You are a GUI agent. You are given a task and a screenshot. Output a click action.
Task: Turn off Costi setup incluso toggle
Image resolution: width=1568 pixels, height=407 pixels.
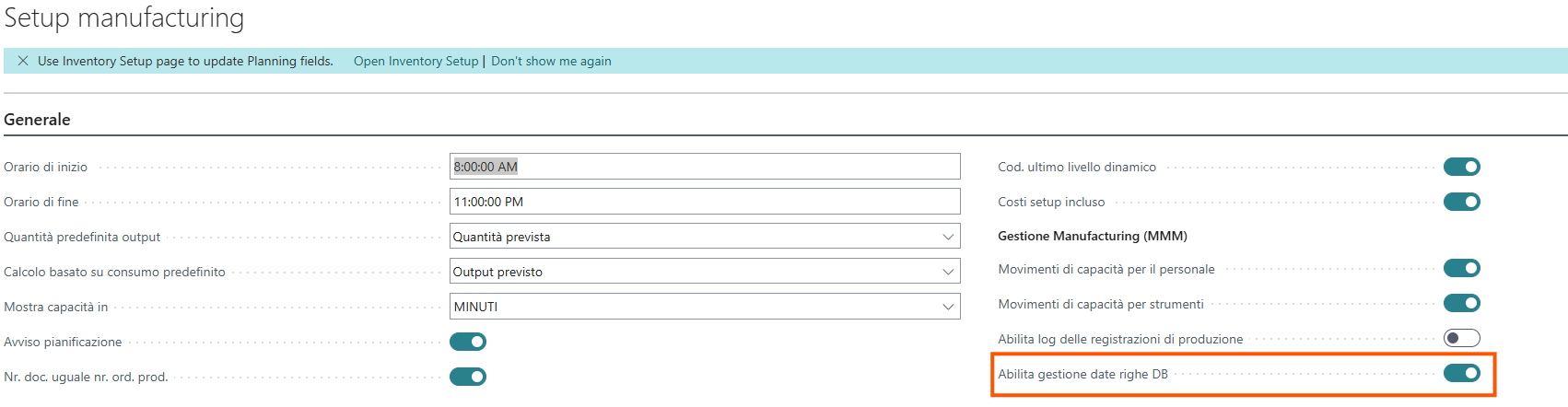click(x=1461, y=202)
